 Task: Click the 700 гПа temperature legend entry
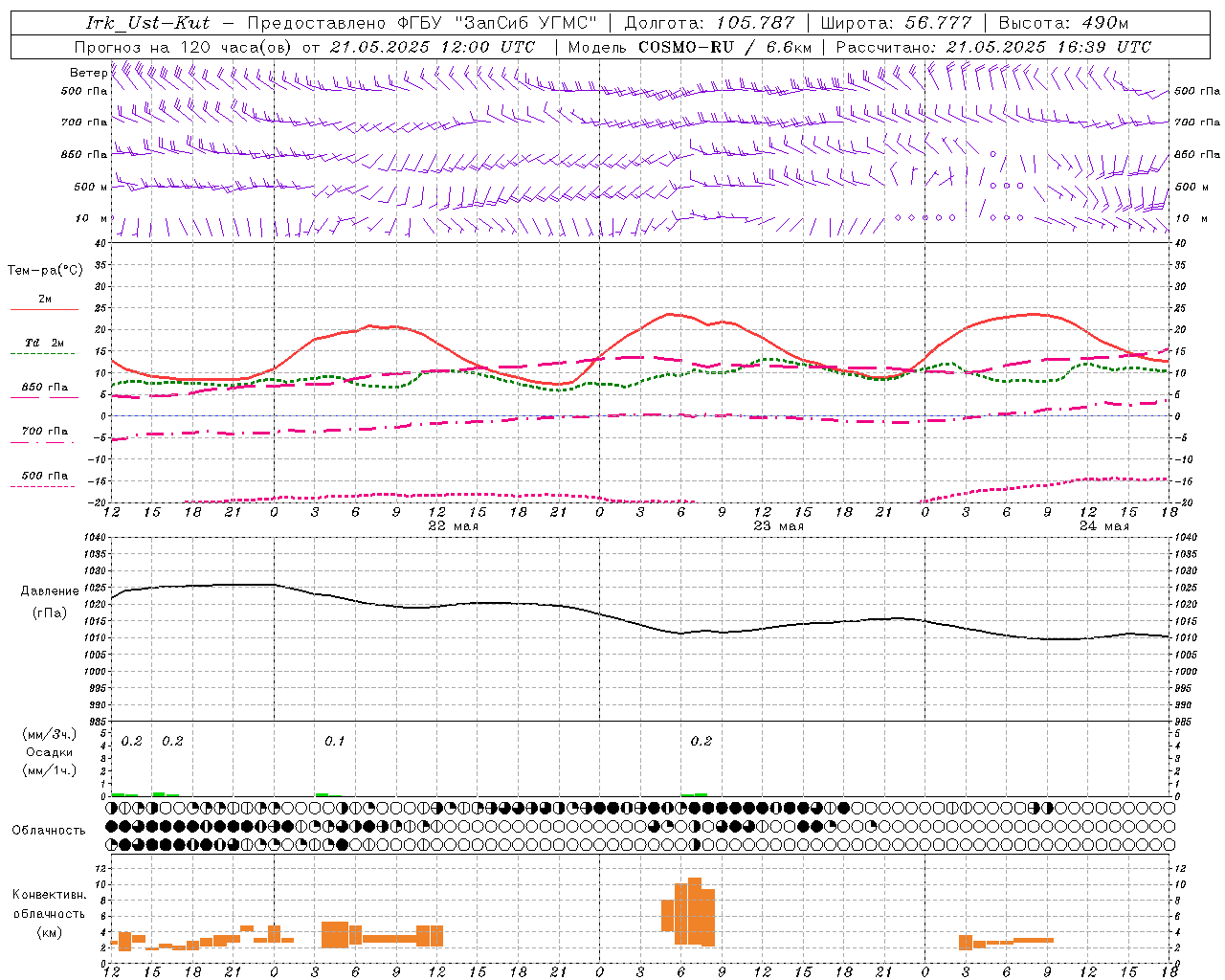45,431
